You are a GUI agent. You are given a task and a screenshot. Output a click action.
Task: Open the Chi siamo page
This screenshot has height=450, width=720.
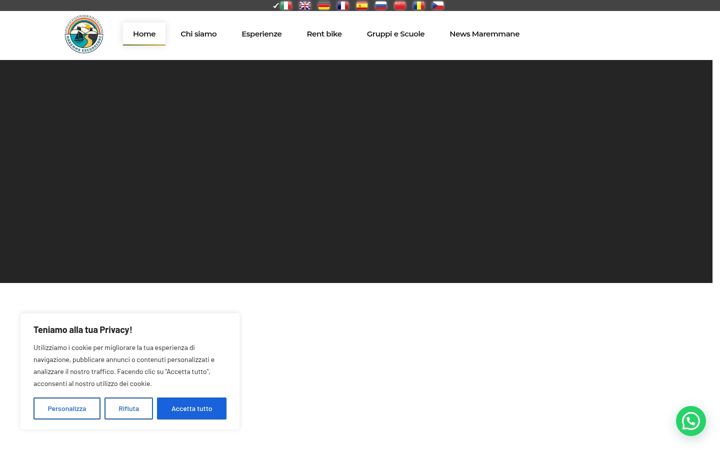[x=198, y=34]
